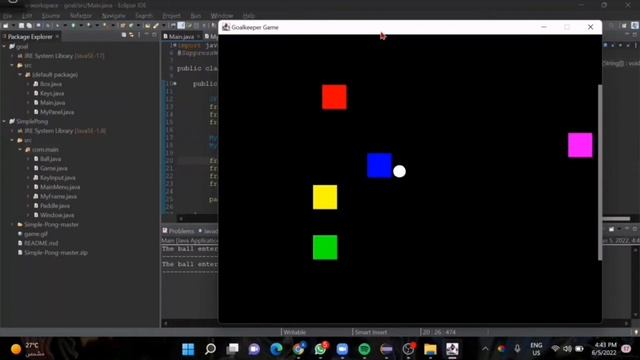
Task: Click the Save icon in Eclipse toolbar
Action: [x=22, y=25]
